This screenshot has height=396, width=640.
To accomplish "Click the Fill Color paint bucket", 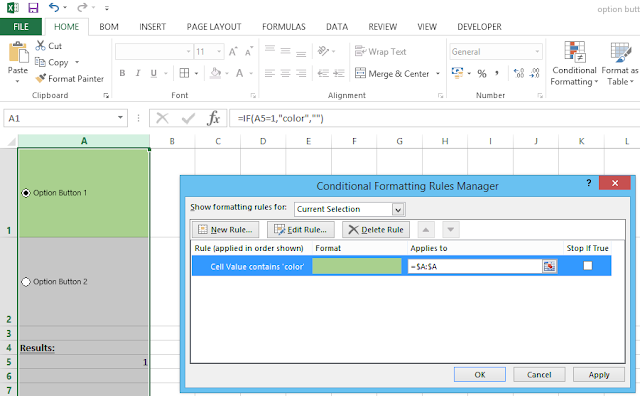I will [x=216, y=73].
